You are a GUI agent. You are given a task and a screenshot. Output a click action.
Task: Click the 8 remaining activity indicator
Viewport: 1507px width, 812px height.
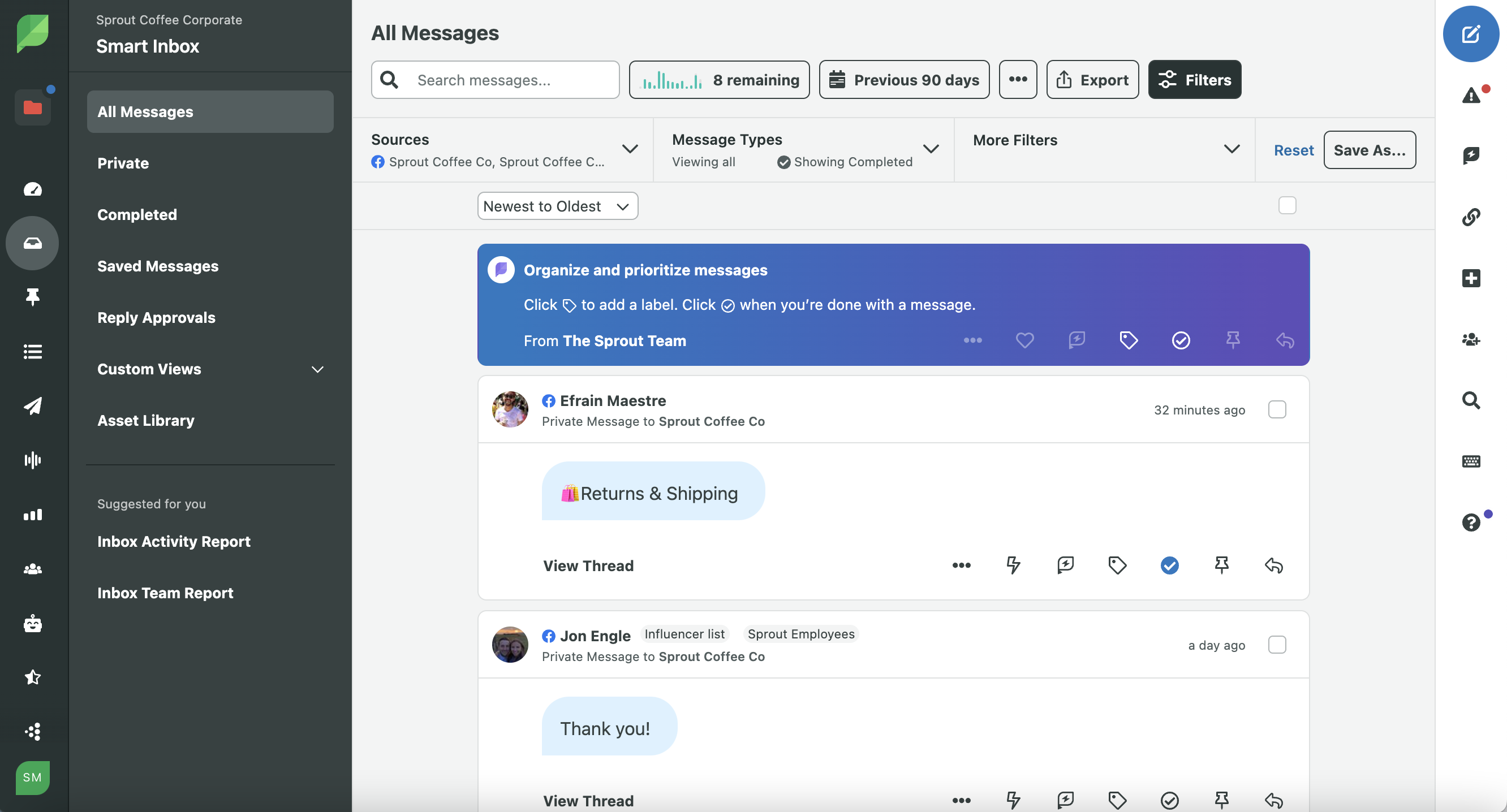click(719, 80)
